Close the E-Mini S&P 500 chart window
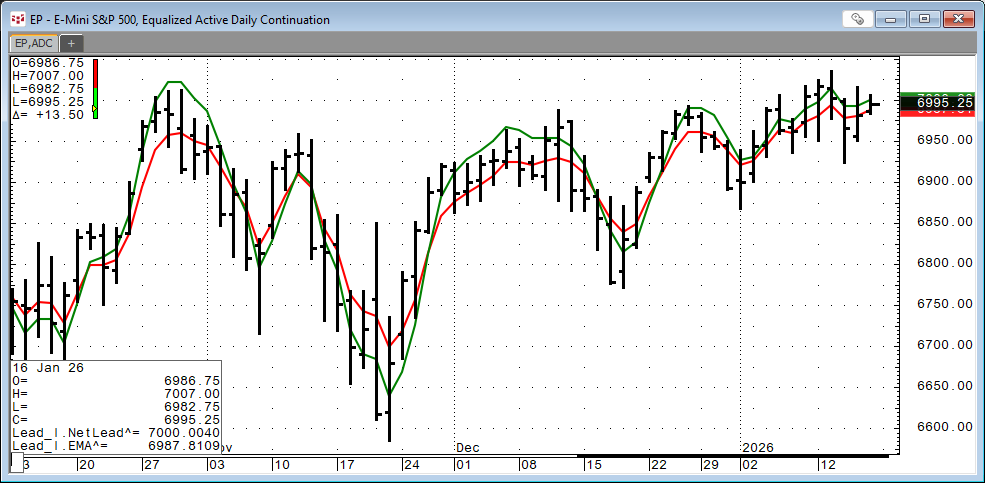Image resolution: width=985 pixels, height=484 pixels. point(957,19)
